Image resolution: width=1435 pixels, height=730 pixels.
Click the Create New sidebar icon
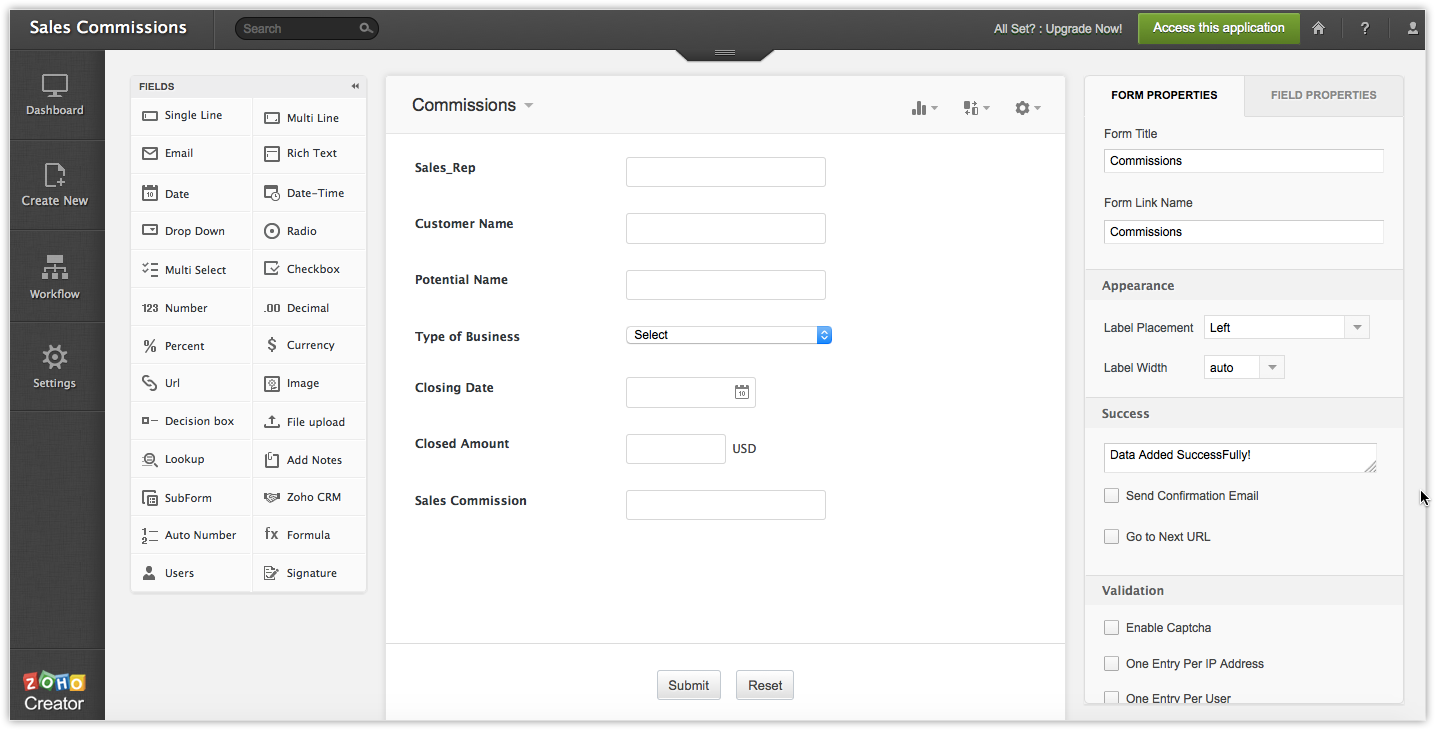point(55,186)
